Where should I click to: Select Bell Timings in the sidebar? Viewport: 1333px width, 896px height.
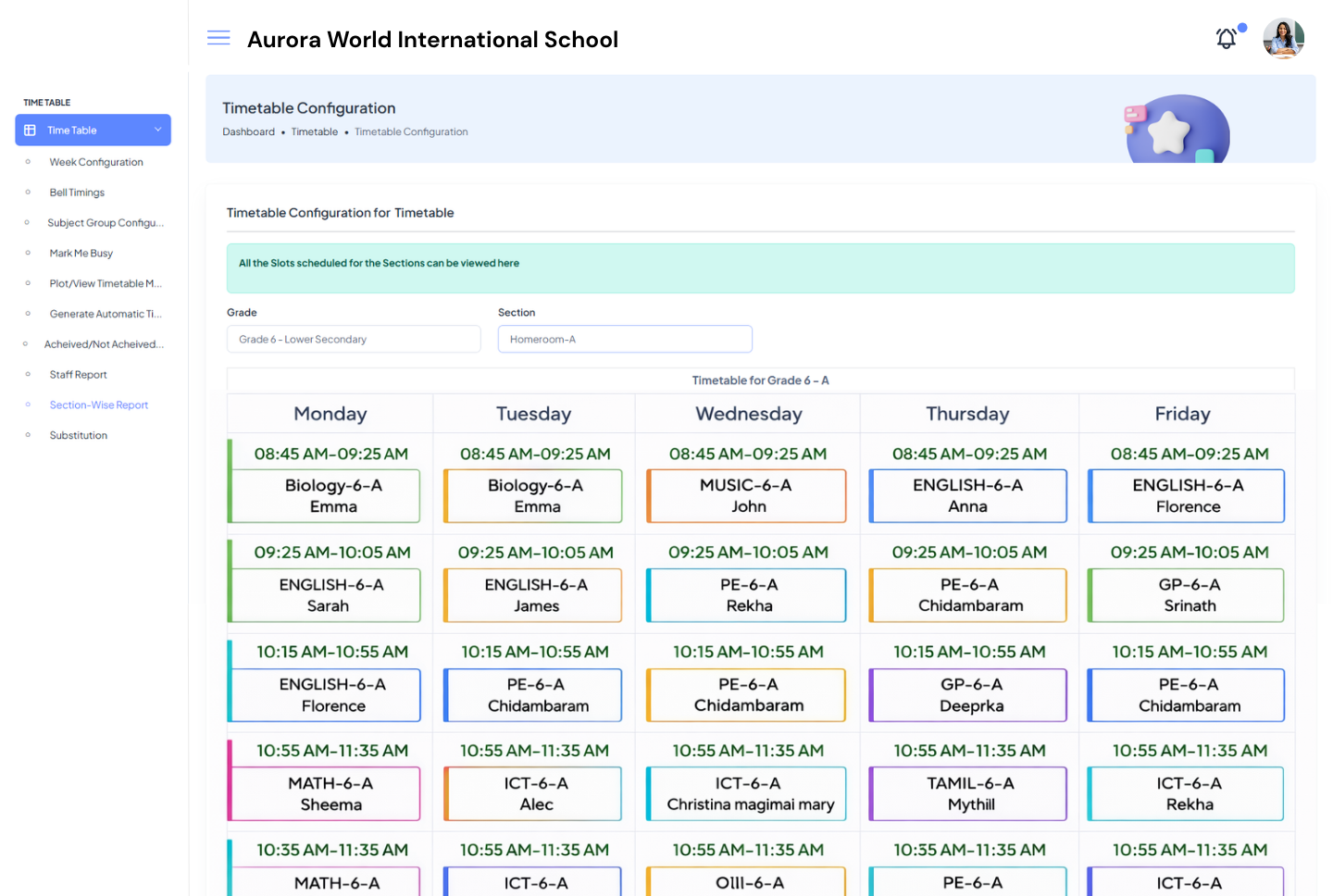77,192
